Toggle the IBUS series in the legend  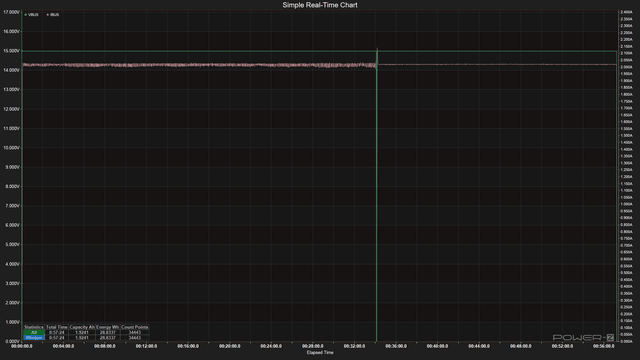[x=53, y=15]
